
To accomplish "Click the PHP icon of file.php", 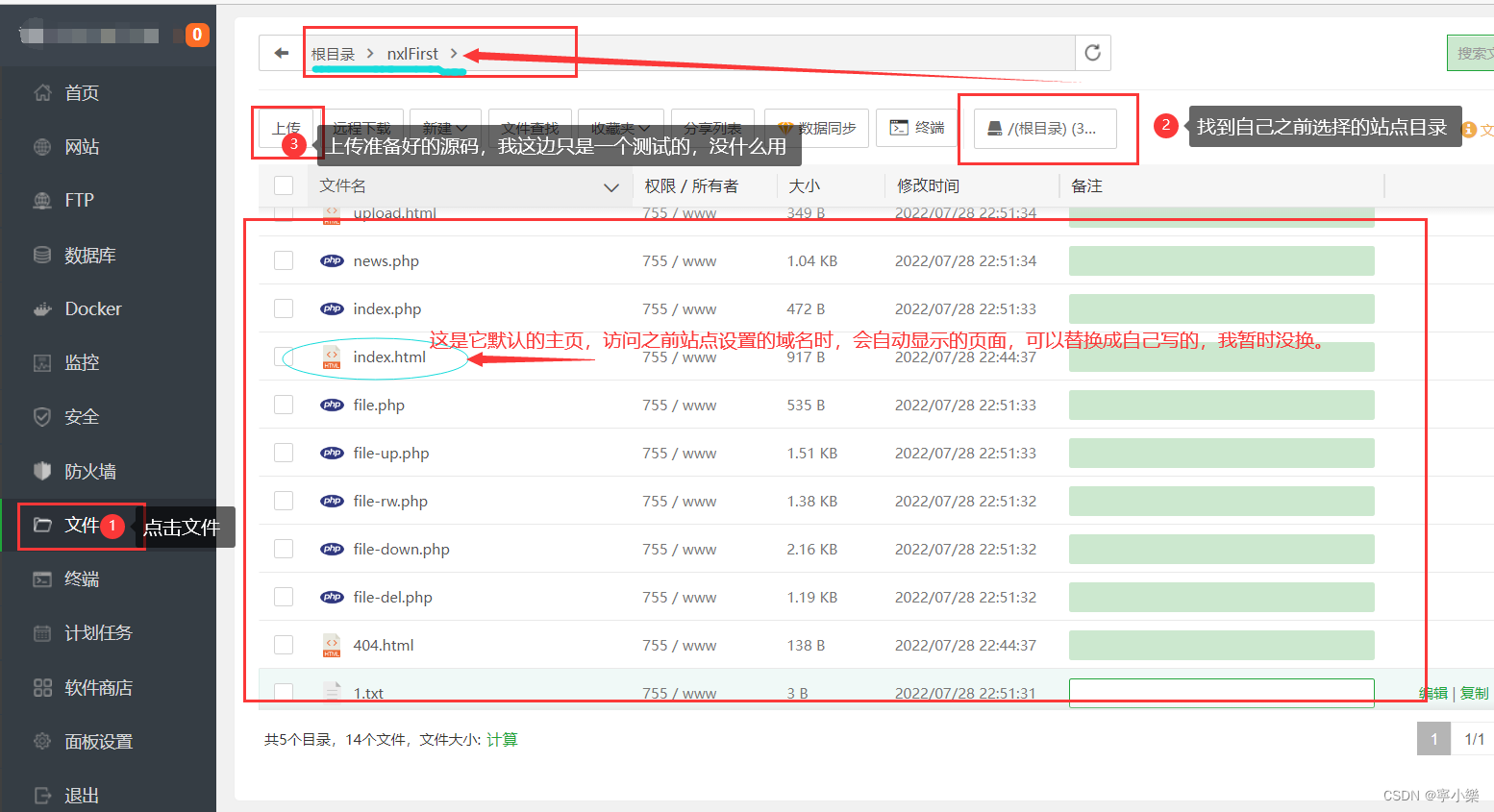I will (332, 405).
